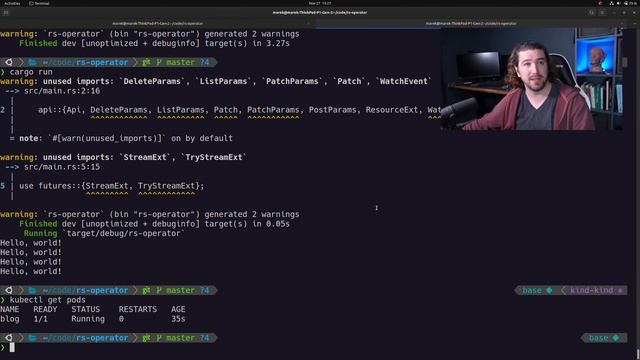The width and height of the screenshot is (640, 360).
Task: Click 'master ?4' on prompt above 'cargo run'
Action: coord(187,62)
